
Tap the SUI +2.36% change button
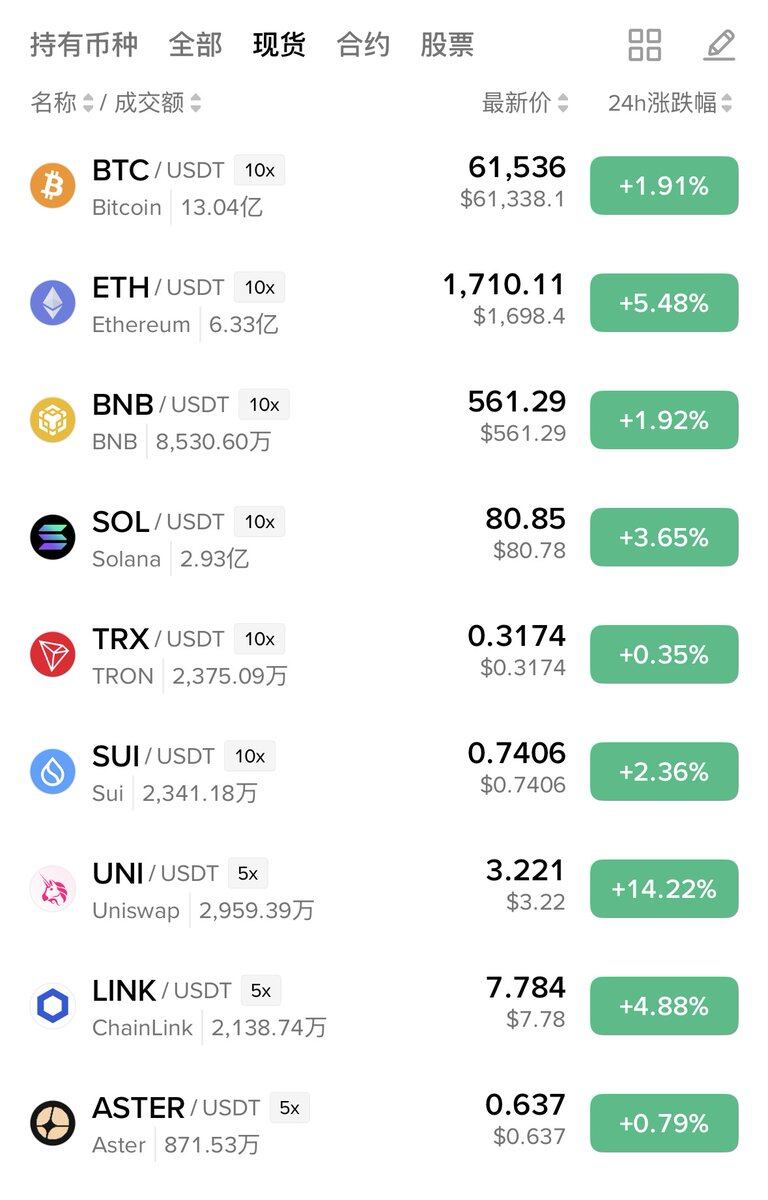pos(664,772)
